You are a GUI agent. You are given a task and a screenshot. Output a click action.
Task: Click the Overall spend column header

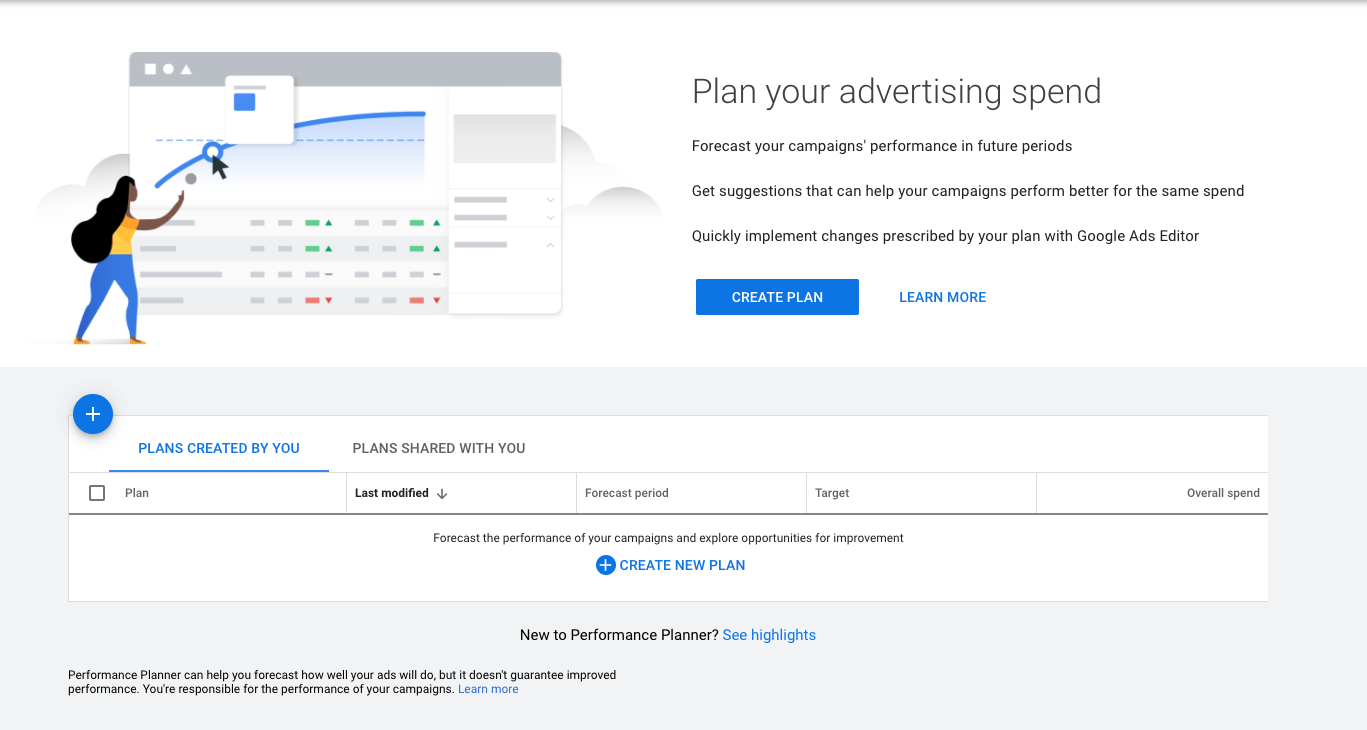click(1223, 493)
